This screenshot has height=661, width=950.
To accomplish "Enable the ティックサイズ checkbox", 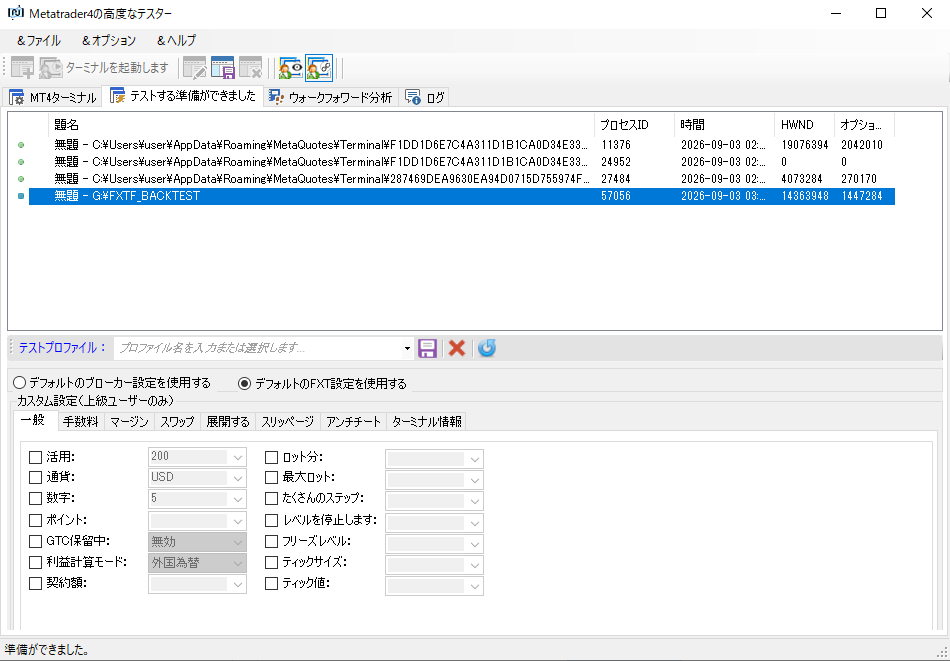I will point(271,563).
